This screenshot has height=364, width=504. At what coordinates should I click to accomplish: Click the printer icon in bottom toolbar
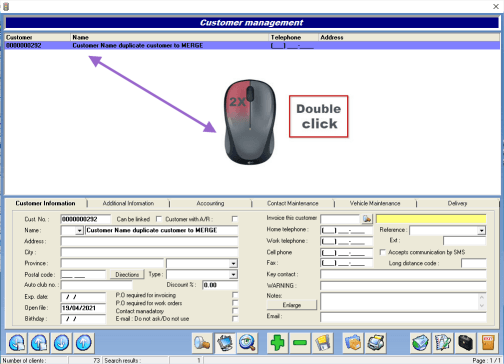pos(376,343)
